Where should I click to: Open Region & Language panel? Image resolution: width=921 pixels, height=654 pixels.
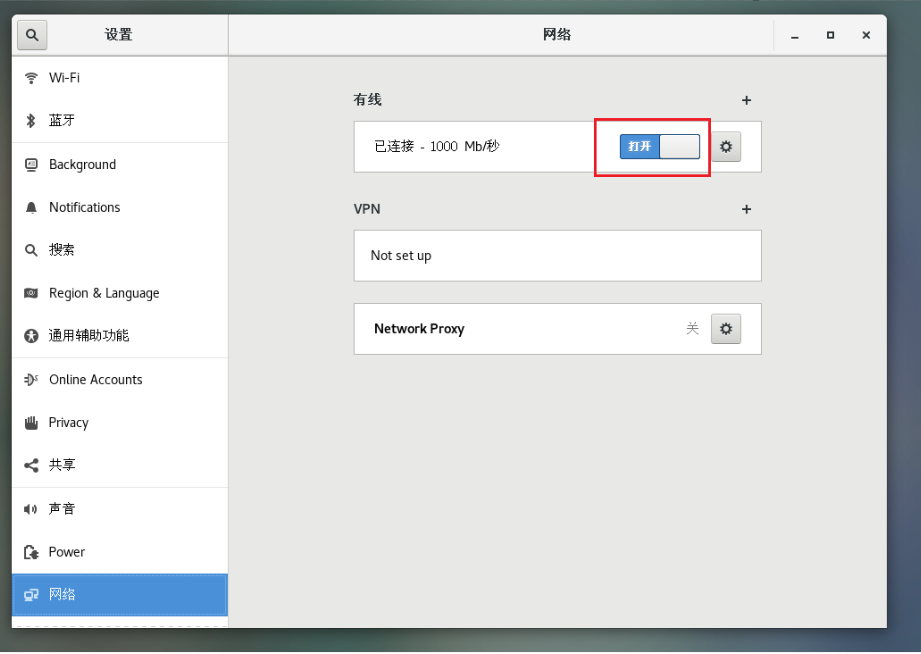[x=120, y=293]
